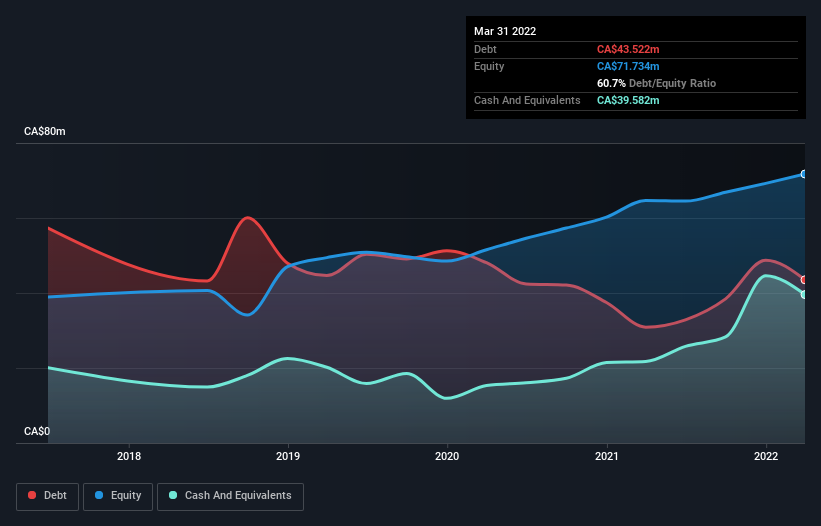821x526 pixels.
Task: Click the Mar 31 2022 tooltip date
Action: pyautogui.click(x=505, y=31)
